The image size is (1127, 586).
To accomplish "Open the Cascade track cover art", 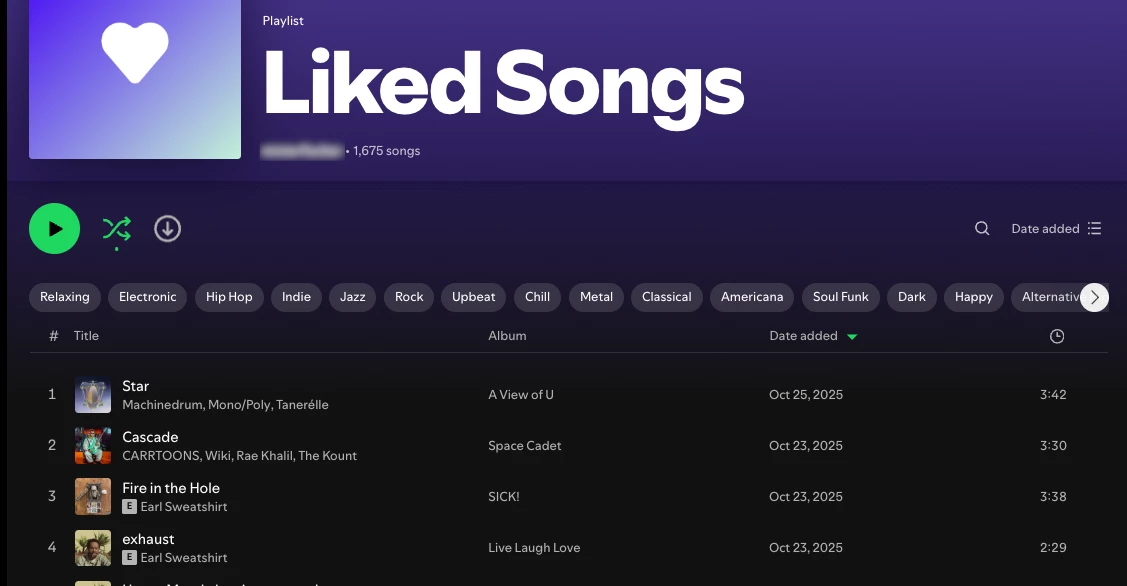I will point(93,446).
